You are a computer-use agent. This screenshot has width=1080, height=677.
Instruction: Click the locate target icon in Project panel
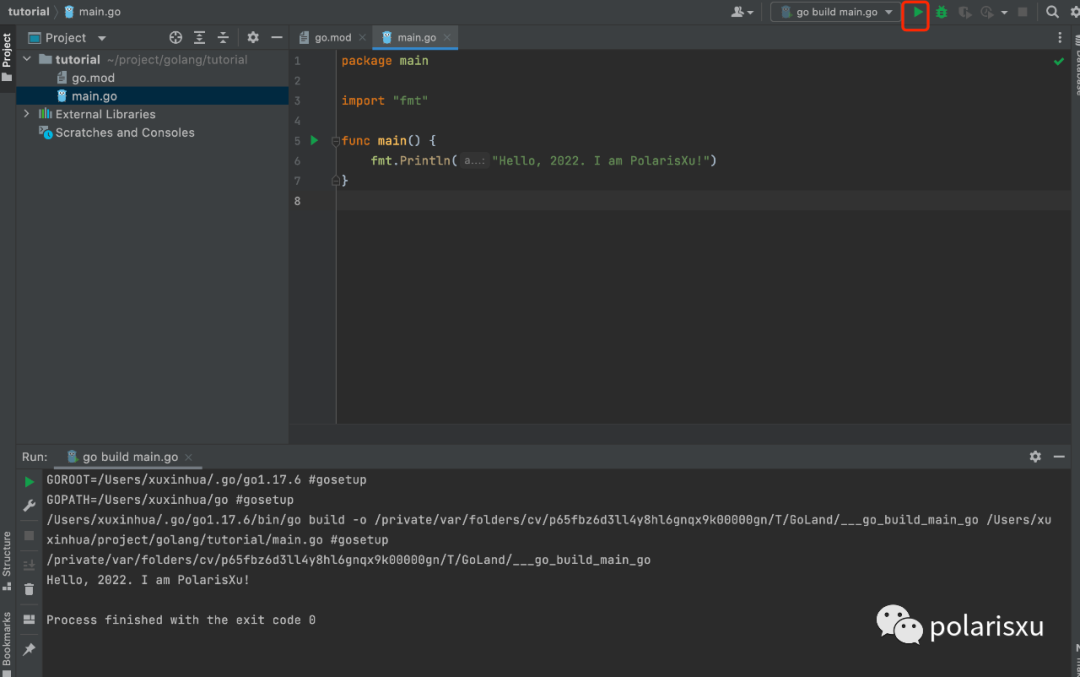coord(176,38)
